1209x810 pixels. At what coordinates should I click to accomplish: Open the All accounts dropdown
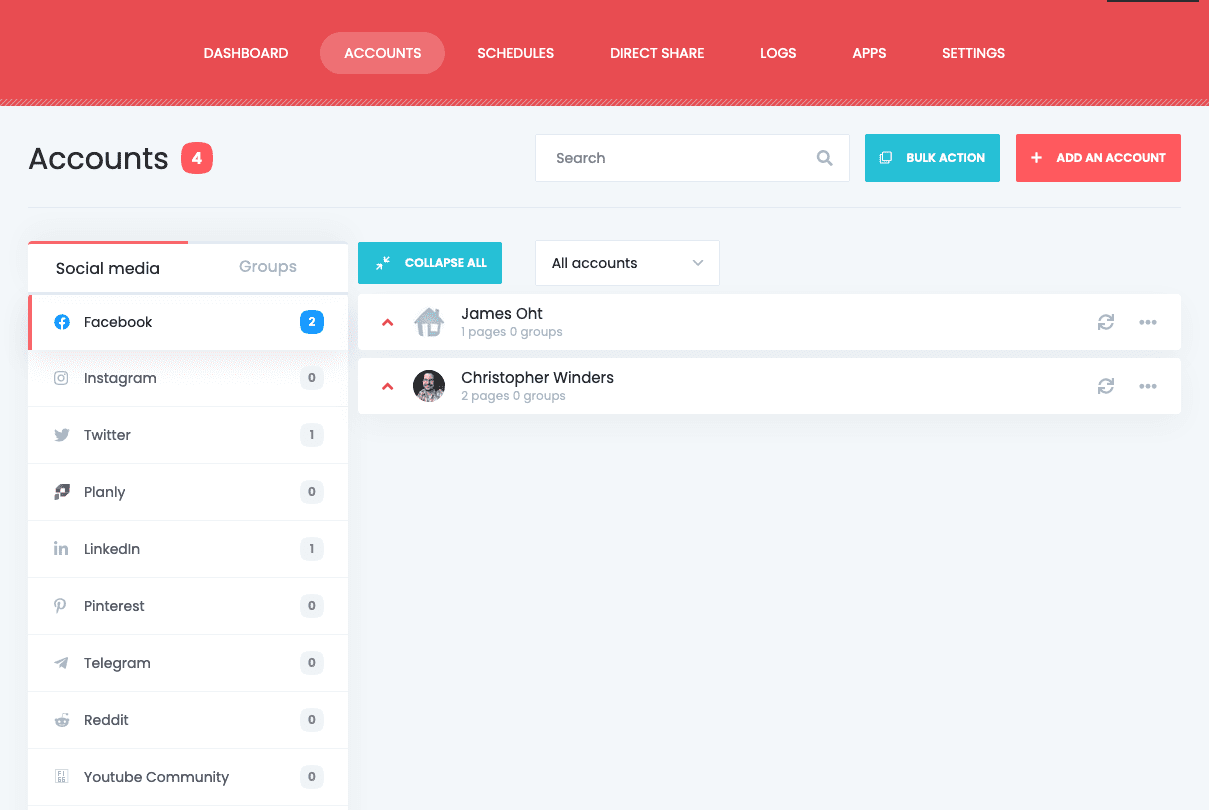coord(627,263)
